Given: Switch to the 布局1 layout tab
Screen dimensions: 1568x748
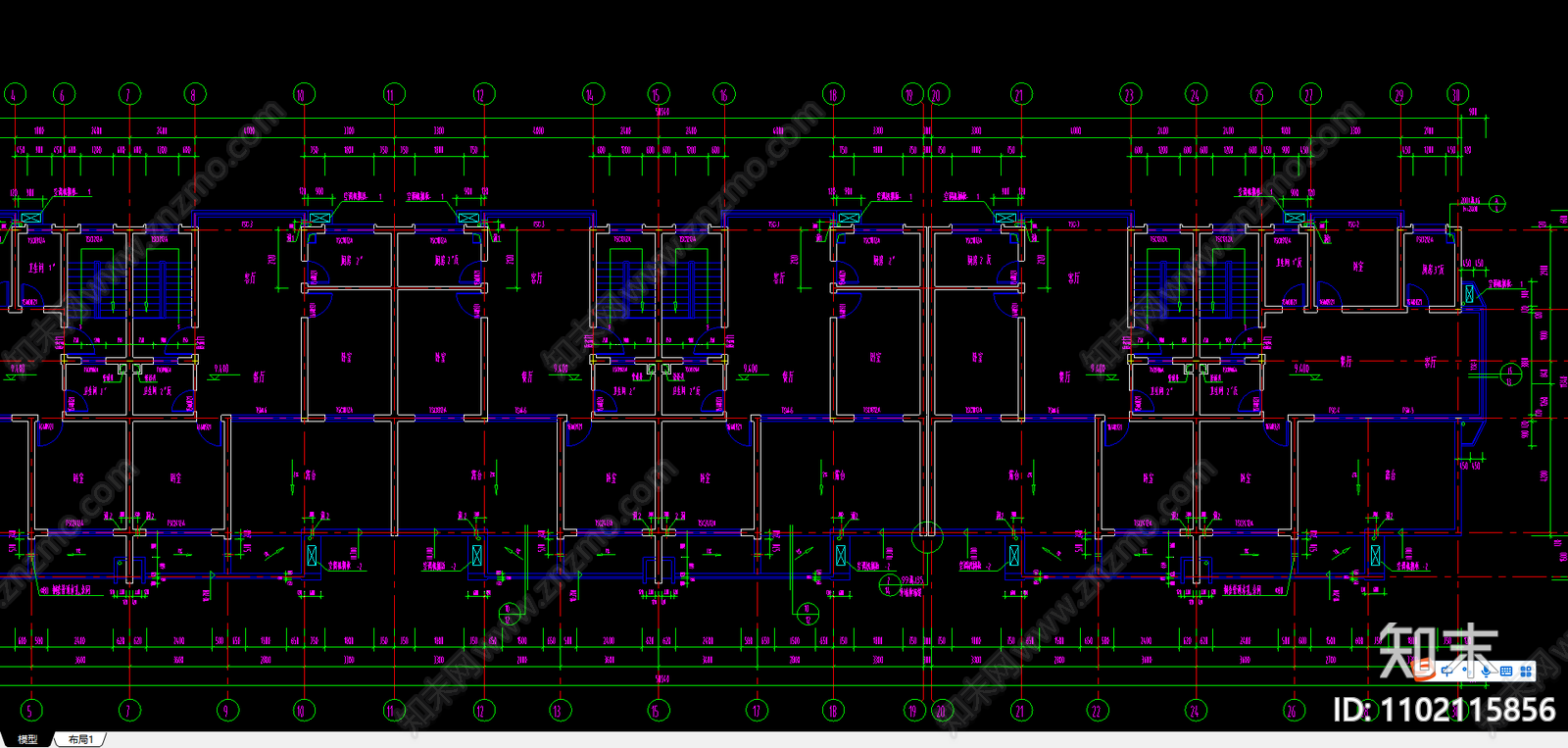Looking at the screenshot, I should [80, 739].
